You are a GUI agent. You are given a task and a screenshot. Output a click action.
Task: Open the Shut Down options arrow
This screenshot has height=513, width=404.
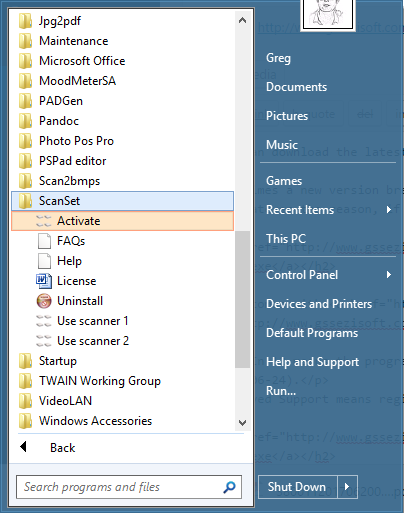[347, 487]
